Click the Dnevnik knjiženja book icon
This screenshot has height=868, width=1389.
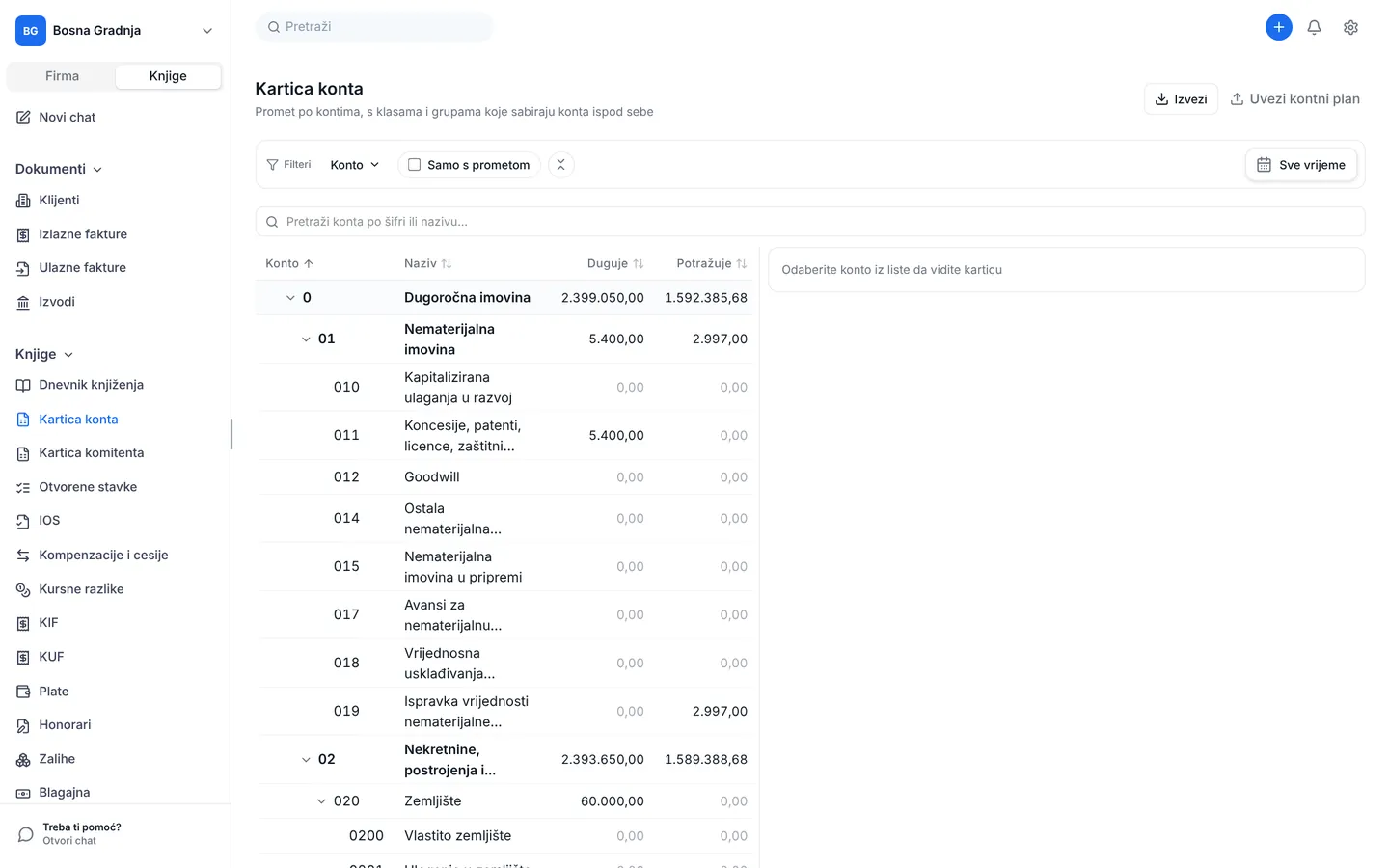click(23, 385)
